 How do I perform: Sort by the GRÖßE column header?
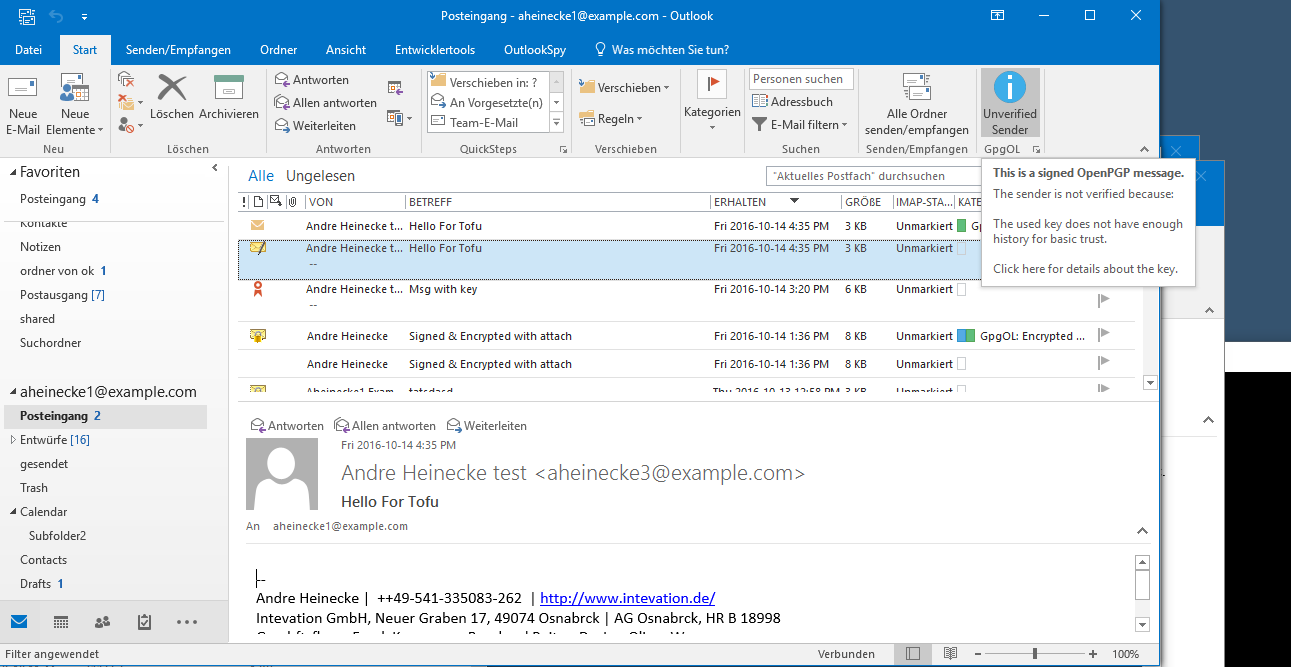866,202
